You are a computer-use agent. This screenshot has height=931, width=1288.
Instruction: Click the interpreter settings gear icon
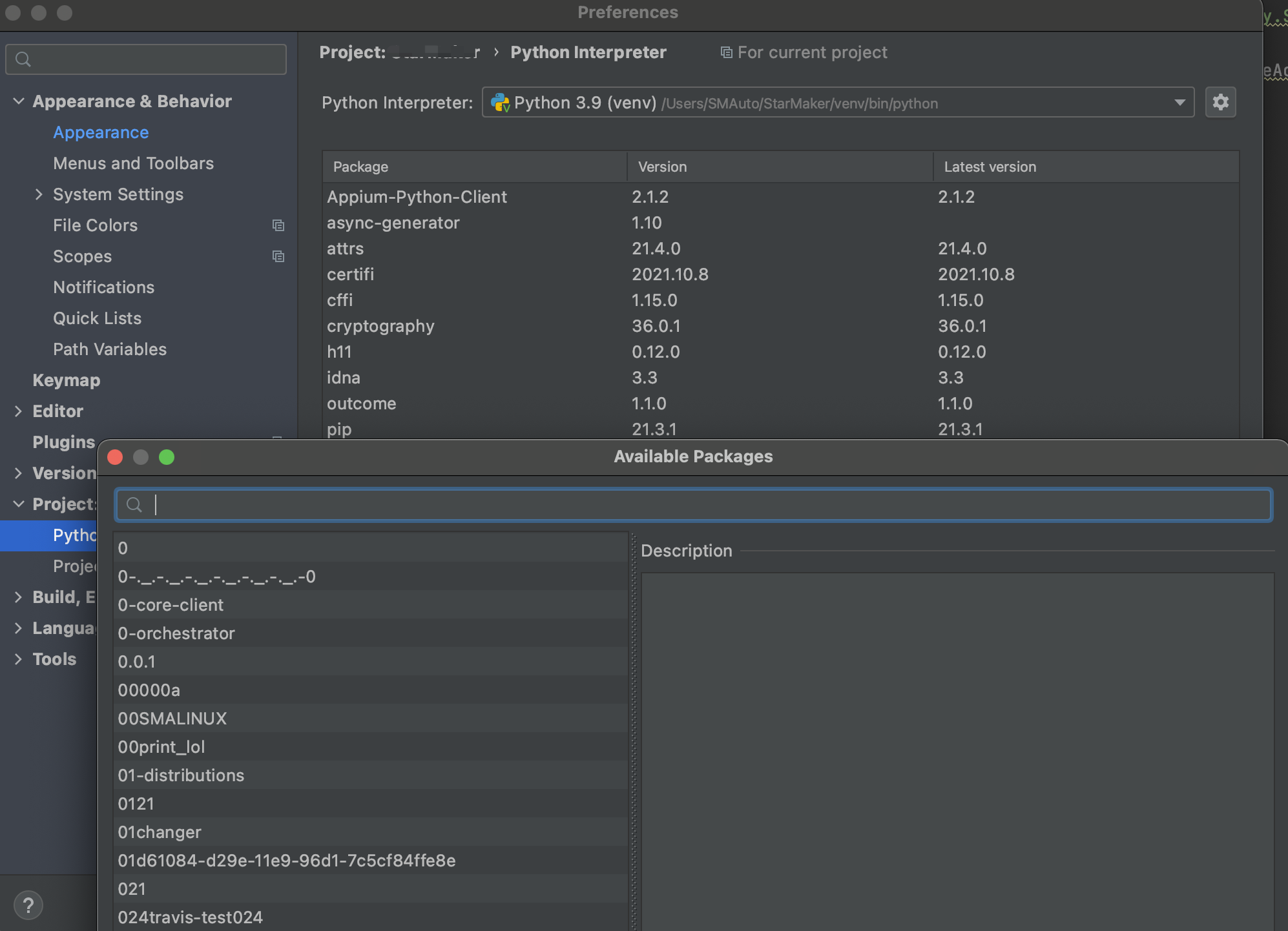click(1220, 102)
